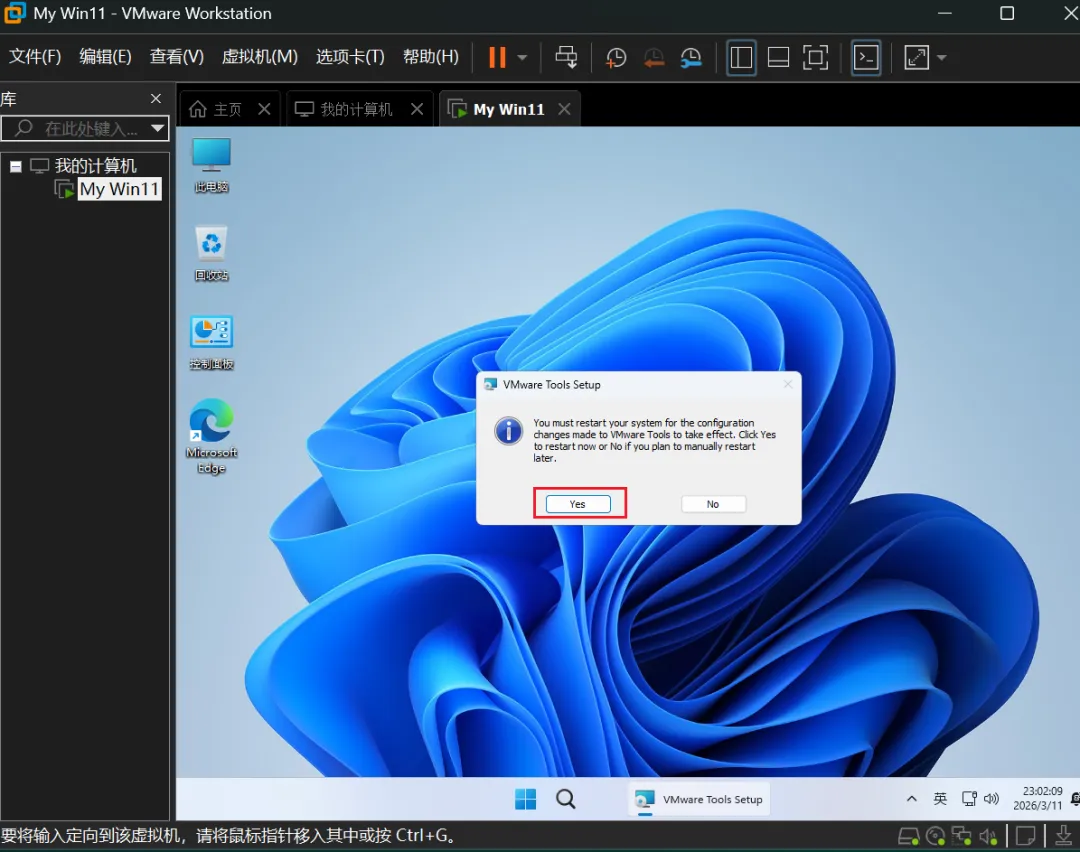
Task: Toggle the library sidebar view icon
Action: (x=741, y=58)
